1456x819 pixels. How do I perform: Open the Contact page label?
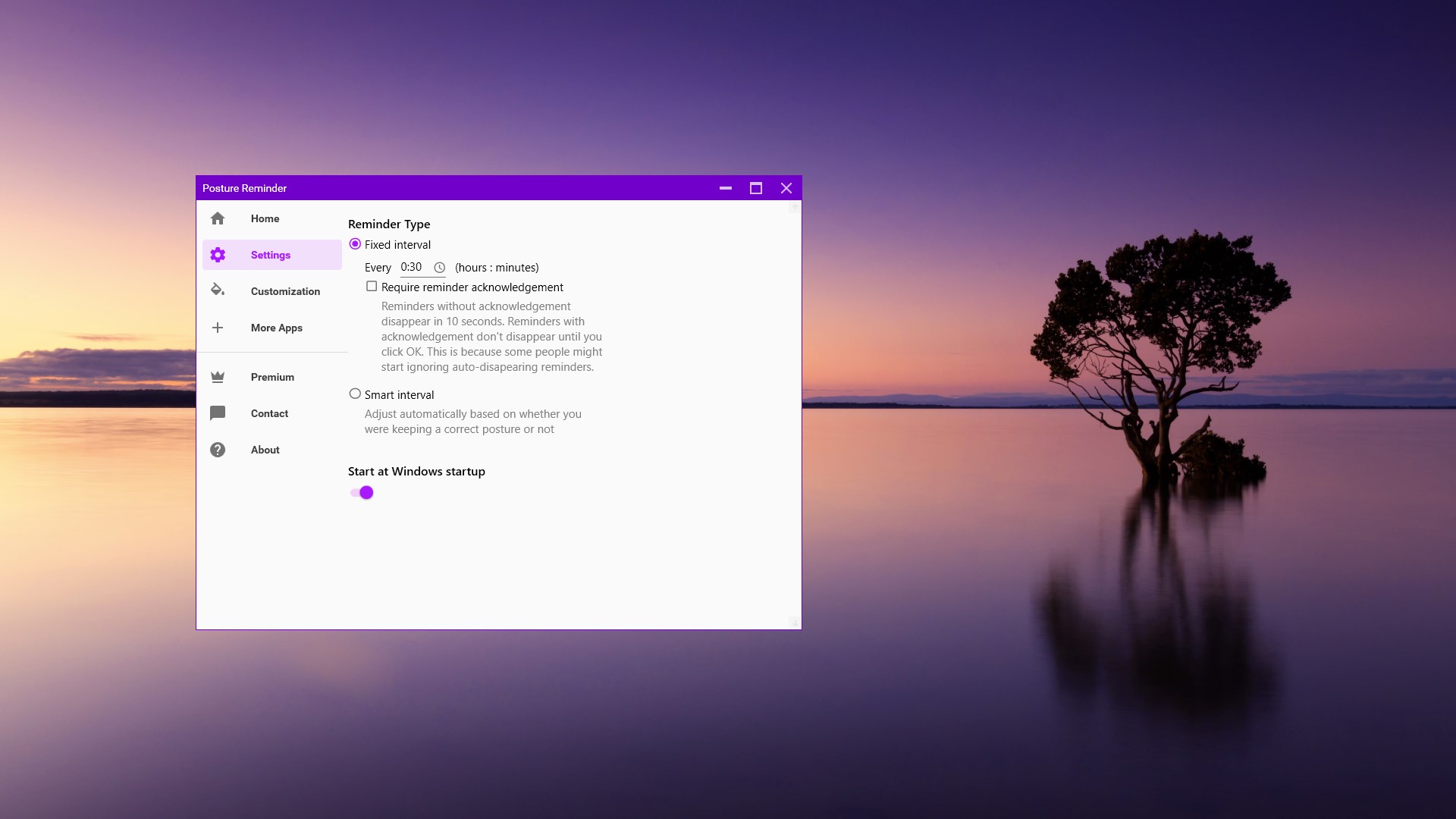269,413
